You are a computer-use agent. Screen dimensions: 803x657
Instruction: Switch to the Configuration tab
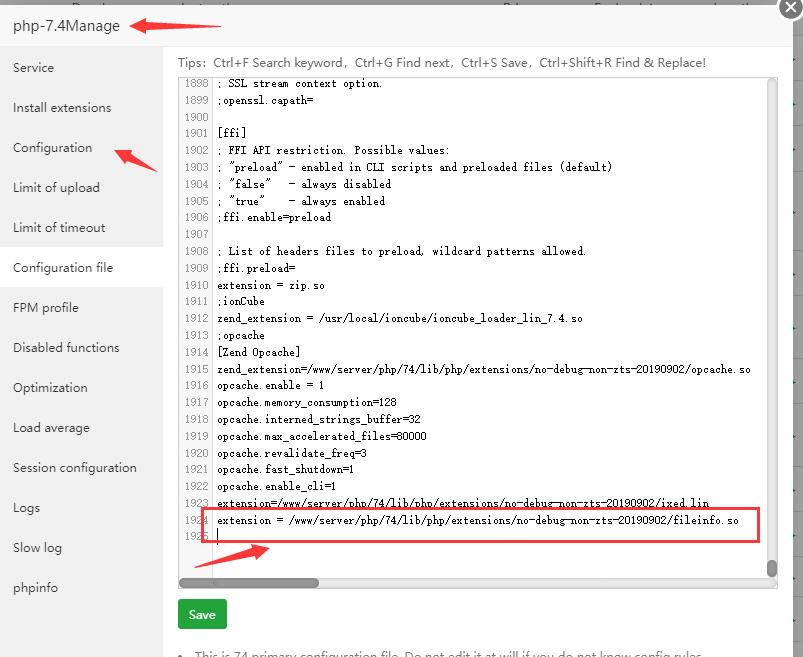[53, 147]
